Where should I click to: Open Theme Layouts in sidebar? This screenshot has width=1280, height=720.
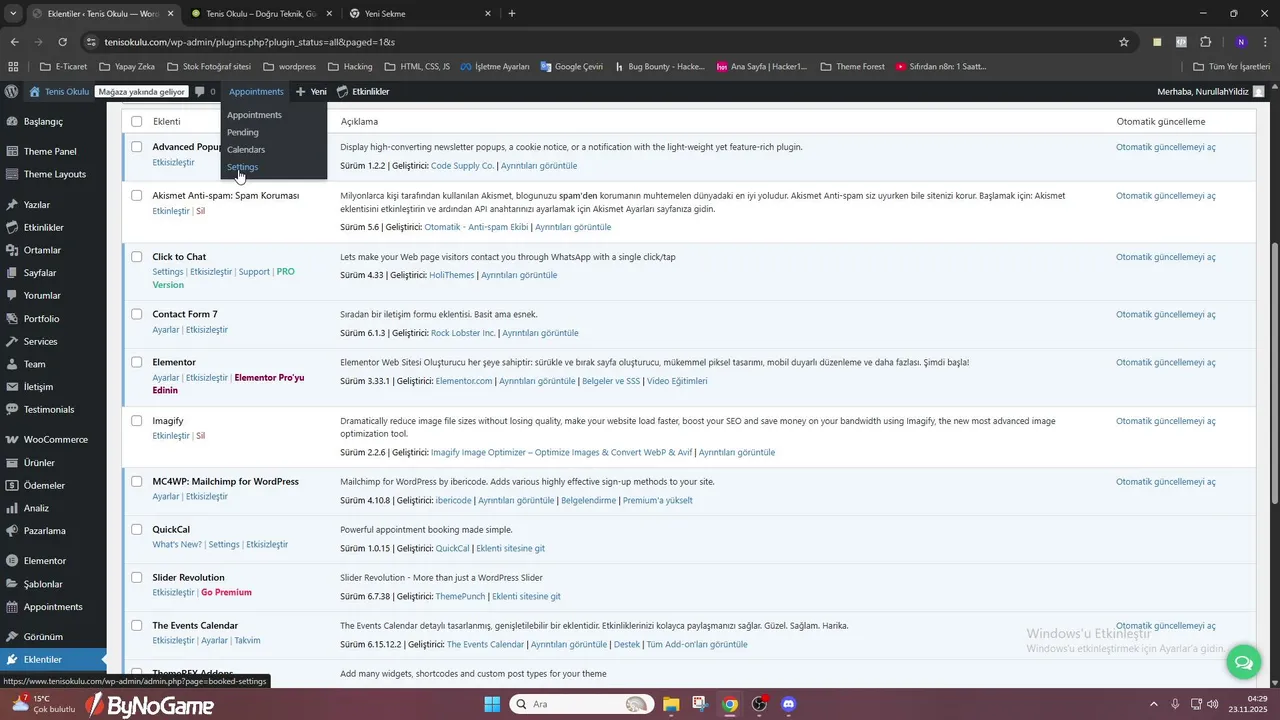tap(53, 174)
